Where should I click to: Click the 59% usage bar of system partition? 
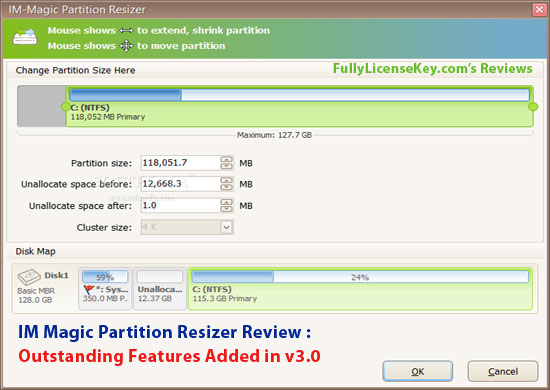pos(105,277)
